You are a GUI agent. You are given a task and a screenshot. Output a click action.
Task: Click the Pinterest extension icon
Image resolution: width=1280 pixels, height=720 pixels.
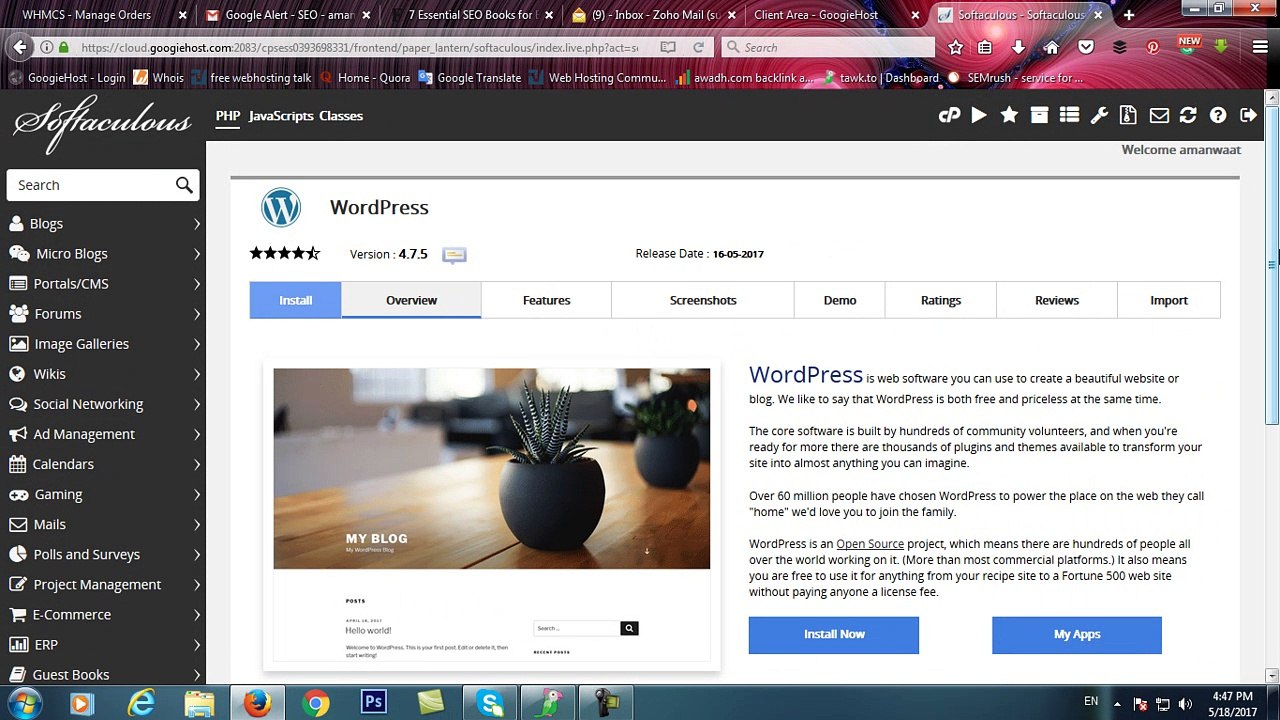(1153, 47)
